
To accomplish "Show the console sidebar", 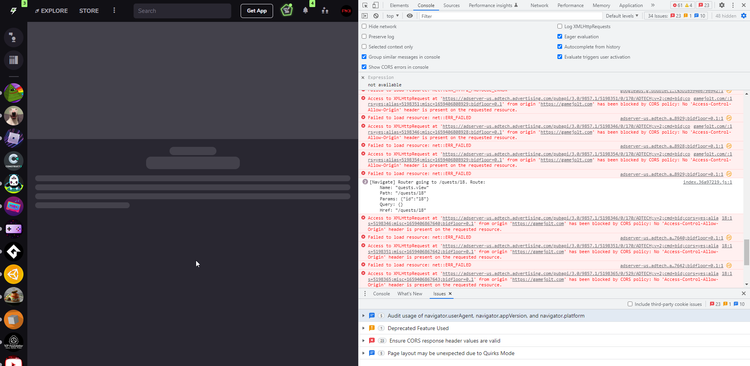I will (365, 16).
